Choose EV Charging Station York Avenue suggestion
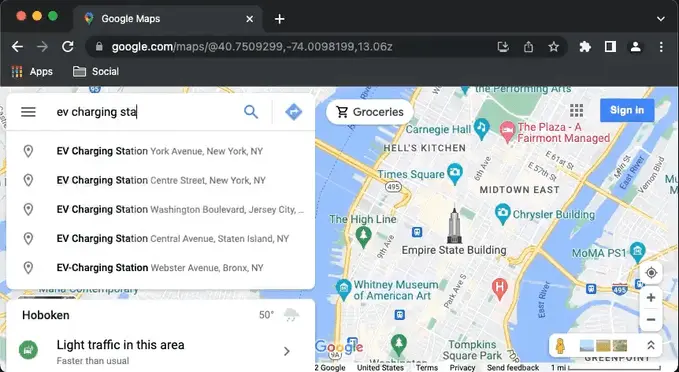679x372 pixels. pyautogui.click(x=160, y=151)
